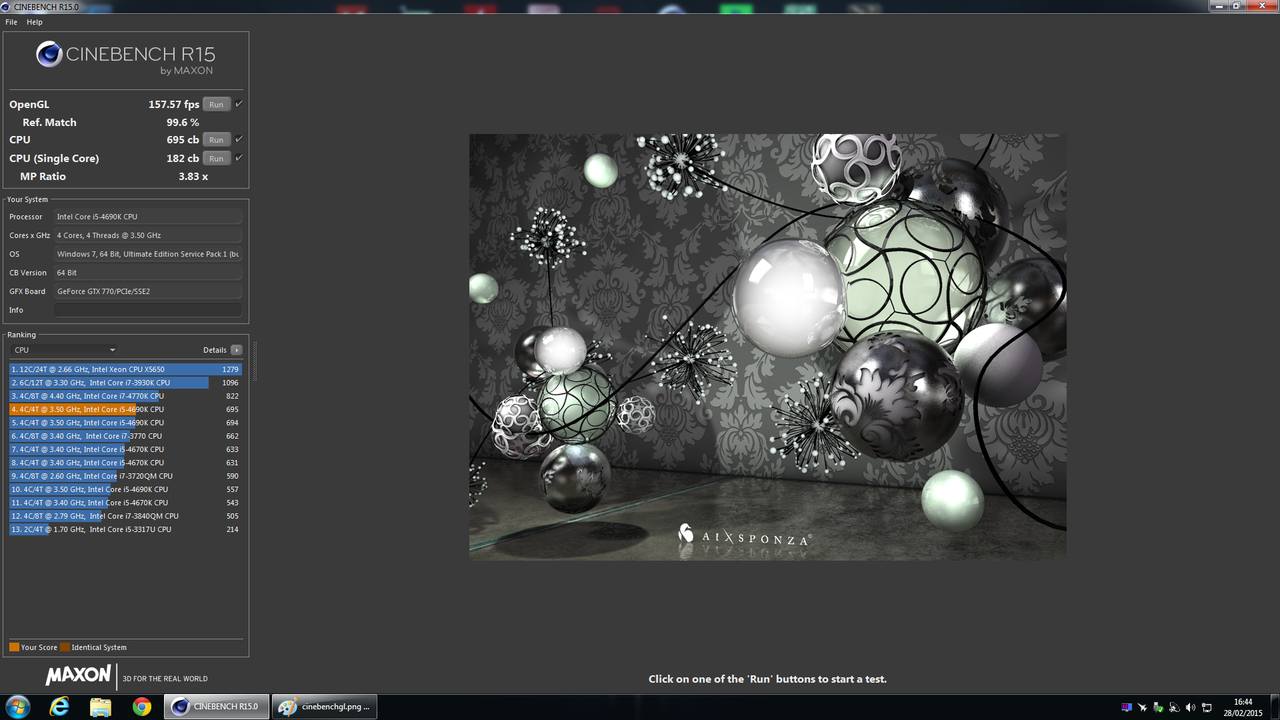Select ranking entry i5-4670K scoring 633

pyautogui.click(x=126, y=449)
